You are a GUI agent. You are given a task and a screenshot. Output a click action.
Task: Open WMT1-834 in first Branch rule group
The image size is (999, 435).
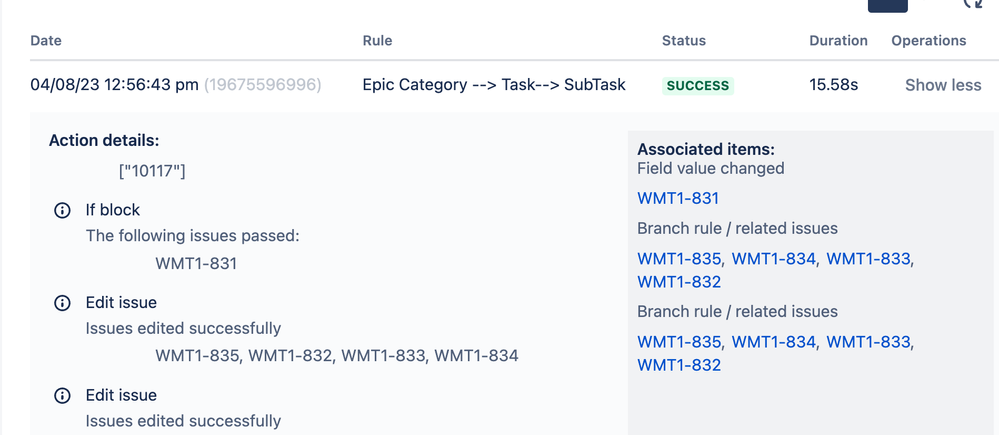pos(773,259)
